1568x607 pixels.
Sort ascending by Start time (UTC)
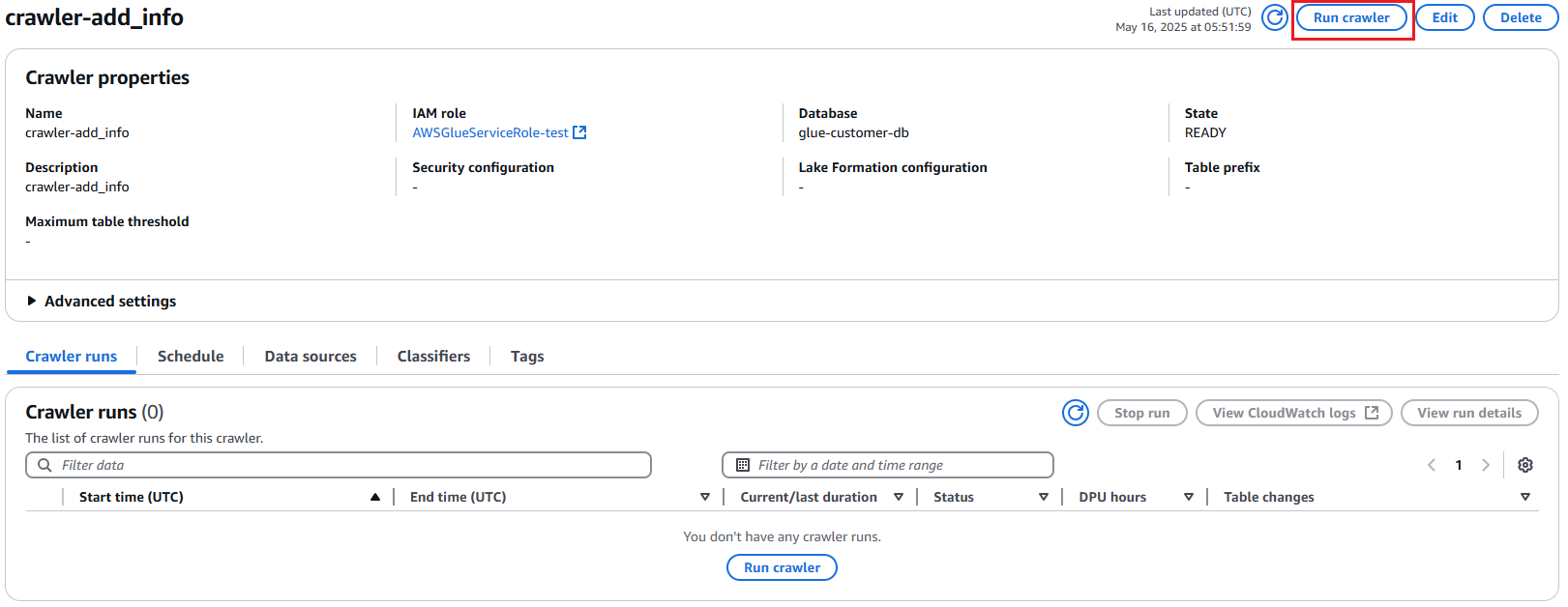(374, 497)
